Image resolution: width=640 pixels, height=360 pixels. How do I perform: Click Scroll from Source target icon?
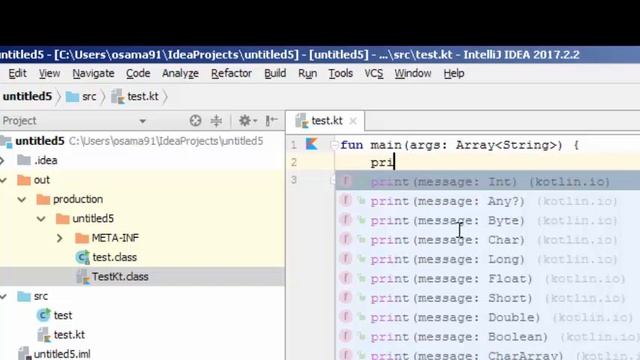pos(196,121)
